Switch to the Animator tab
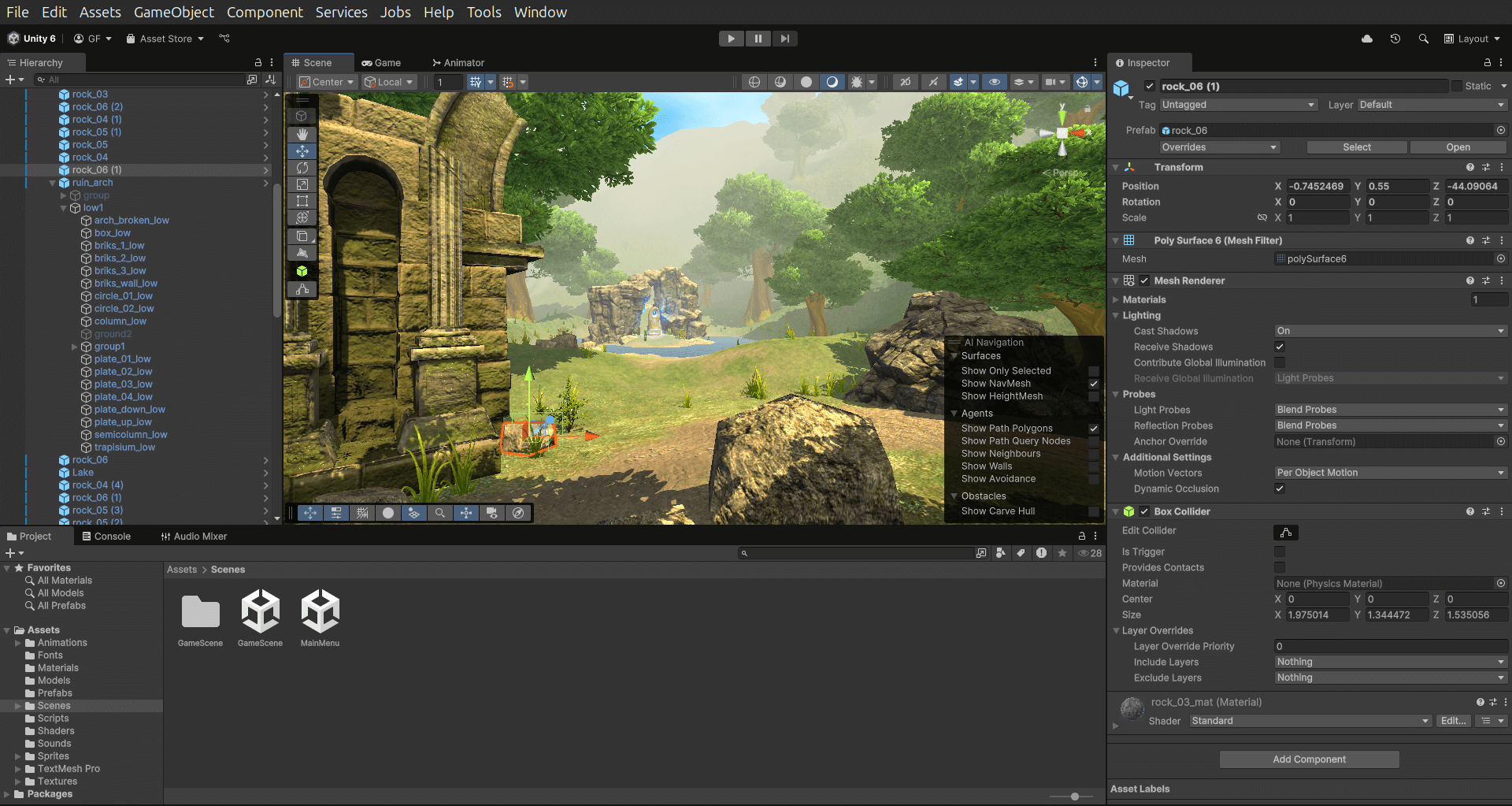The width and height of the screenshot is (1512, 806). tap(458, 63)
